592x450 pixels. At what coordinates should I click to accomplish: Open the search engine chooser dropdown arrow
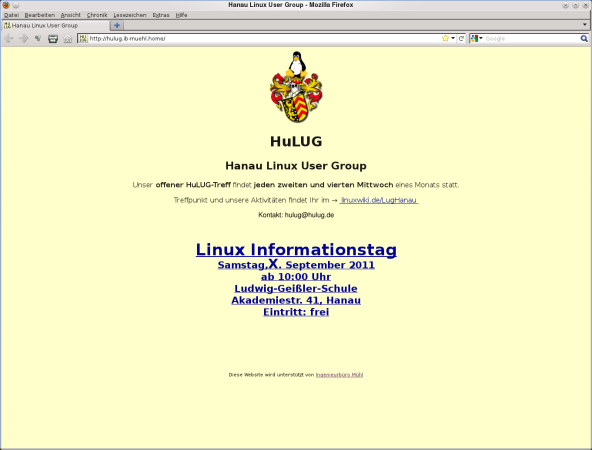[x=481, y=39]
